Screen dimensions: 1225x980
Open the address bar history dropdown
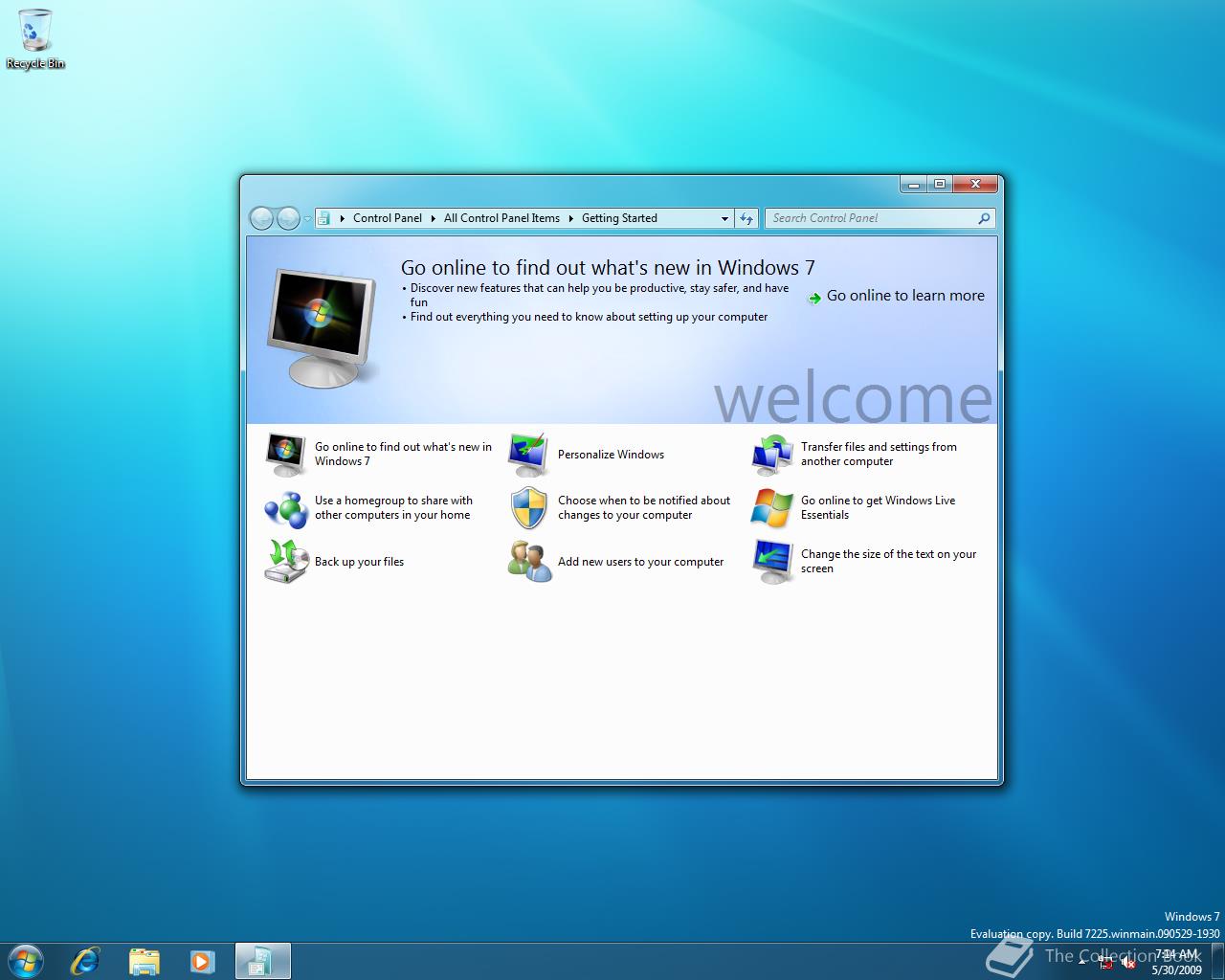pyautogui.click(x=724, y=218)
